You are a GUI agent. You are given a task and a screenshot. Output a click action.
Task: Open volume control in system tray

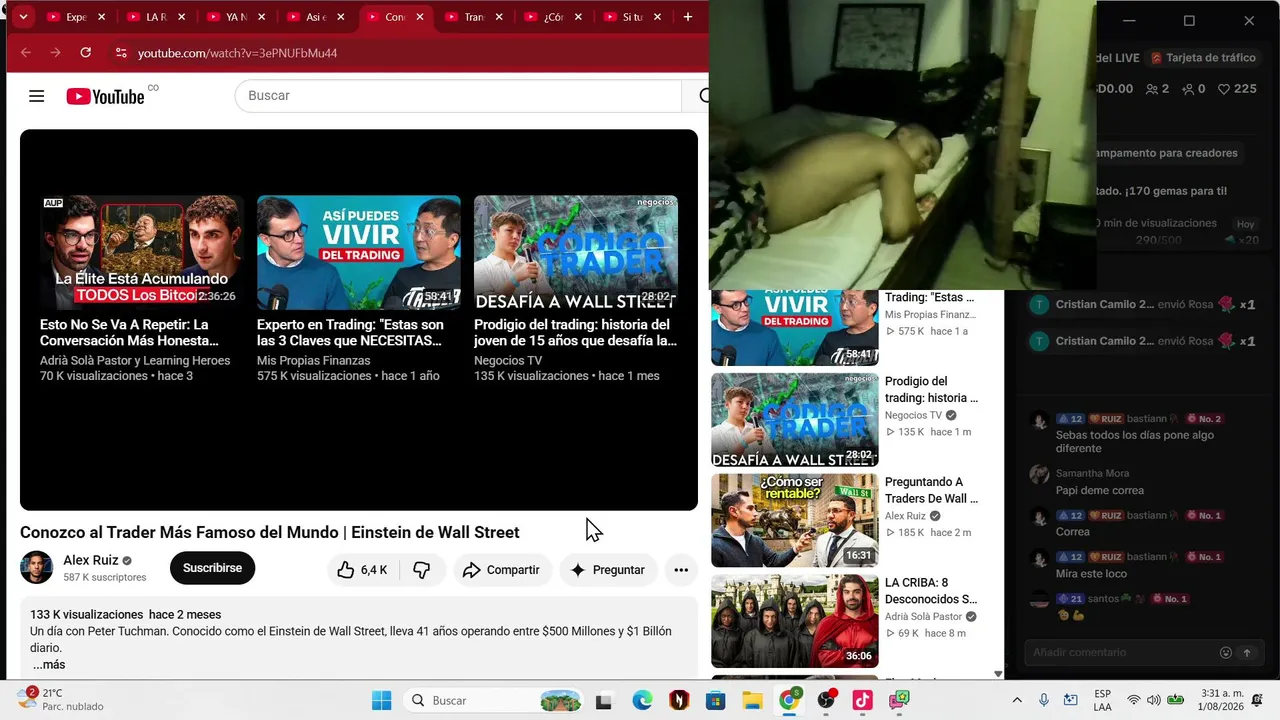[1154, 700]
